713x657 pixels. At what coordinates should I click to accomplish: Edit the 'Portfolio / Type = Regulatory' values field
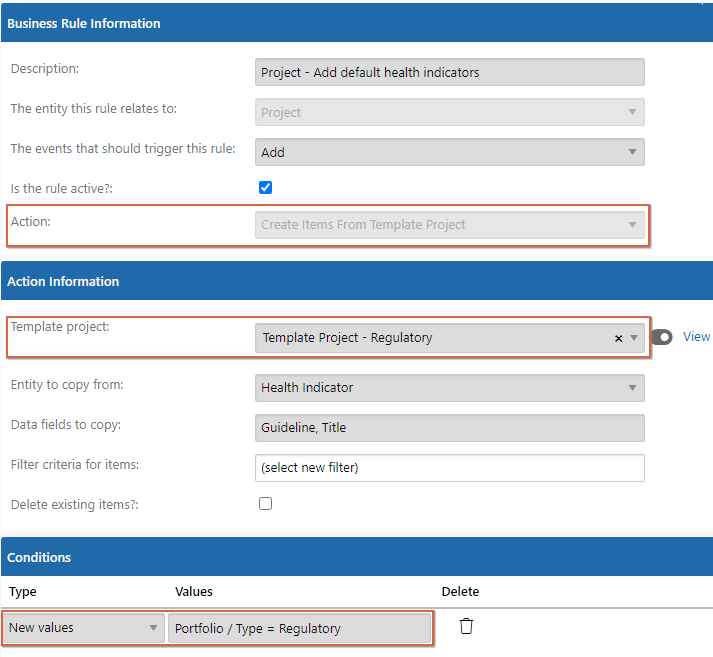[300, 628]
